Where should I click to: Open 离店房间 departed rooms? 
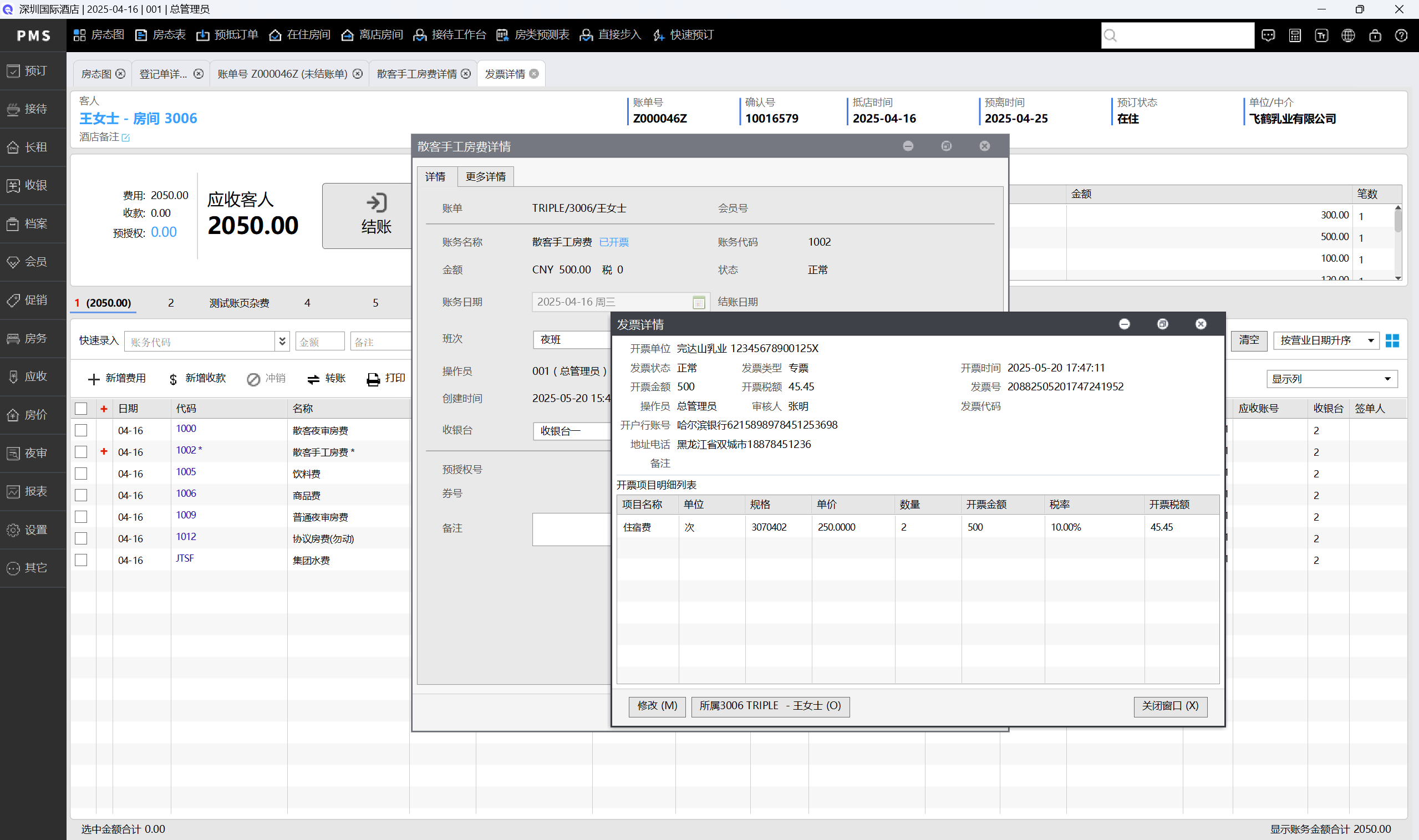click(x=372, y=35)
